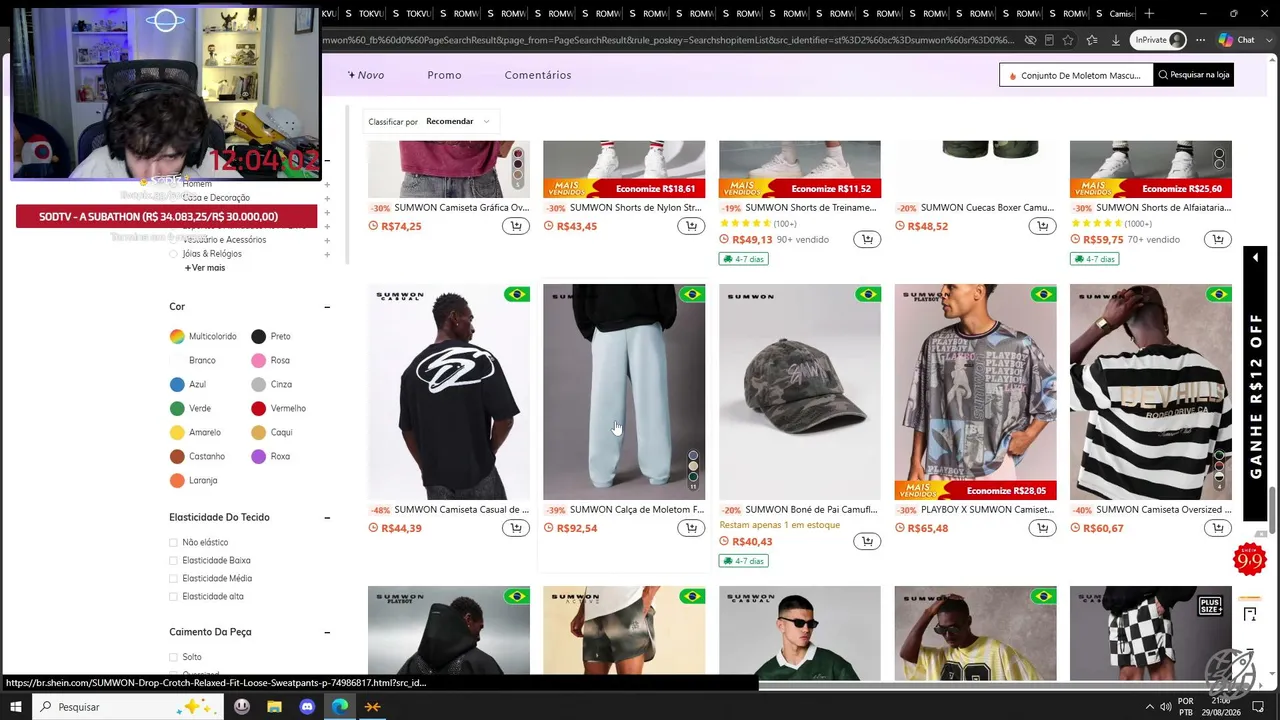Open the camouflage cap product thumbnail
This screenshot has width=1280, height=720.
click(800, 392)
